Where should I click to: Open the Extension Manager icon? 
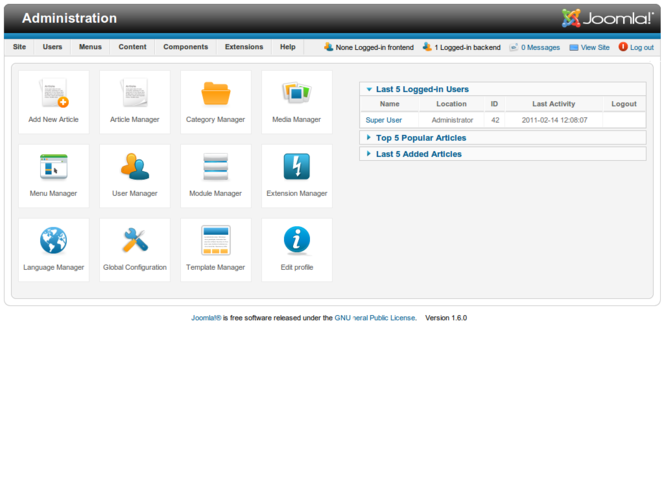tap(296, 168)
